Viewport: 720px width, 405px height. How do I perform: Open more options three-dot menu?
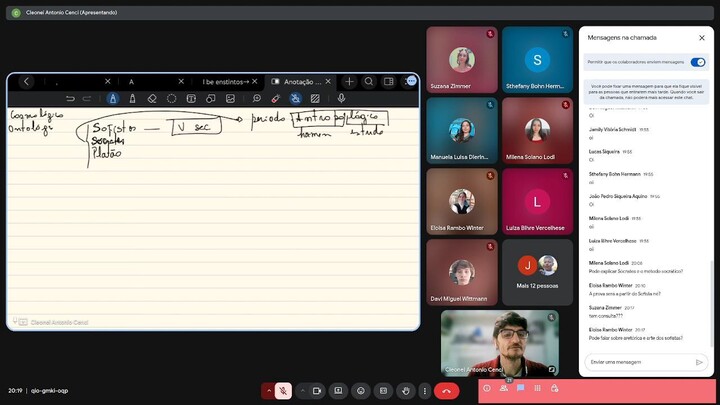tap(427, 391)
